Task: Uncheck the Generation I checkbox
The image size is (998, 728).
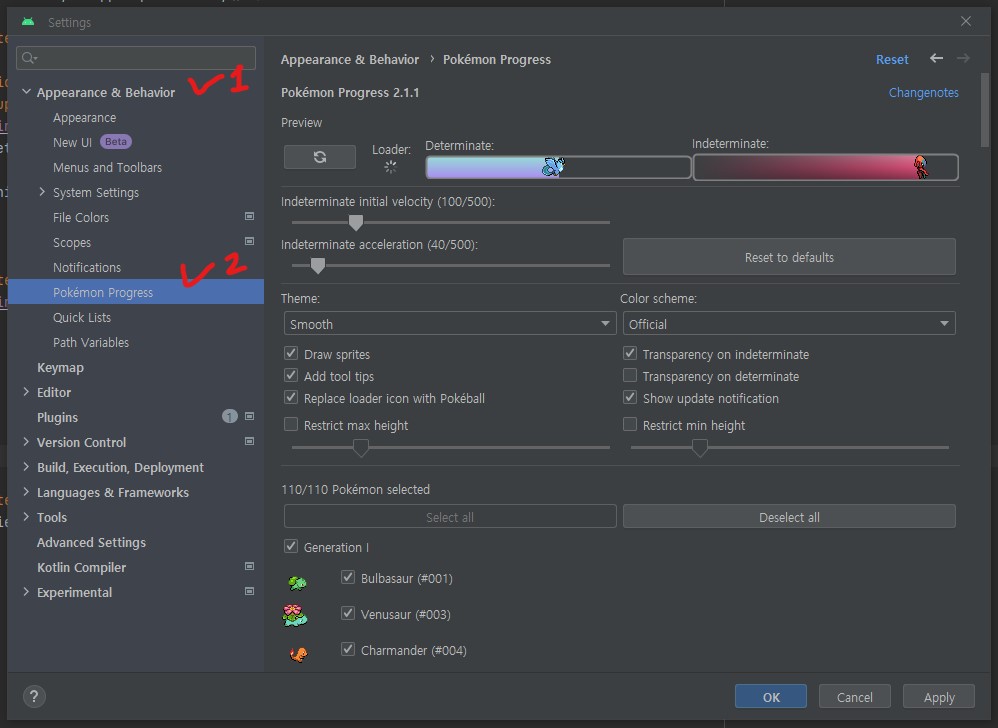Action: (291, 546)
